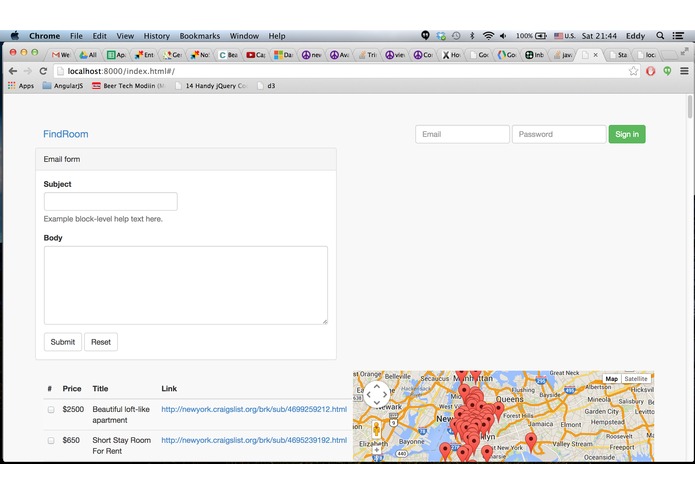The width and height of the screenshot is (695, 494).
Task: Click the battery status icon
Action: coord(541,36)
